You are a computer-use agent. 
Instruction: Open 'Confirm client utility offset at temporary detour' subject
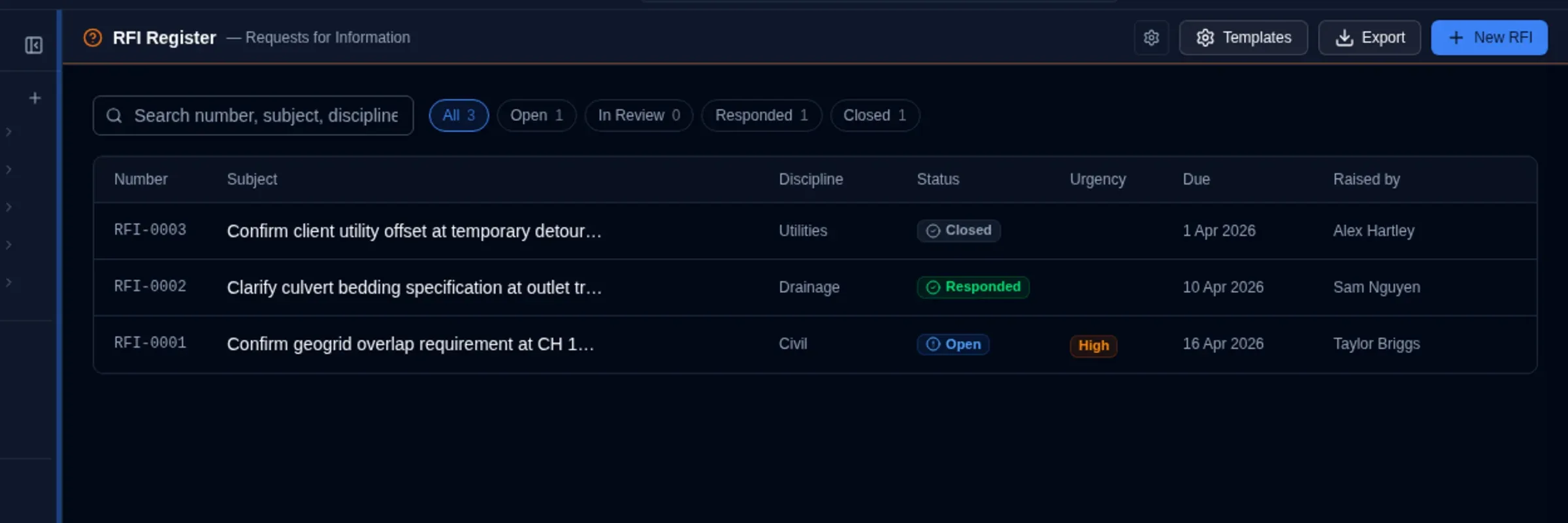414,231
